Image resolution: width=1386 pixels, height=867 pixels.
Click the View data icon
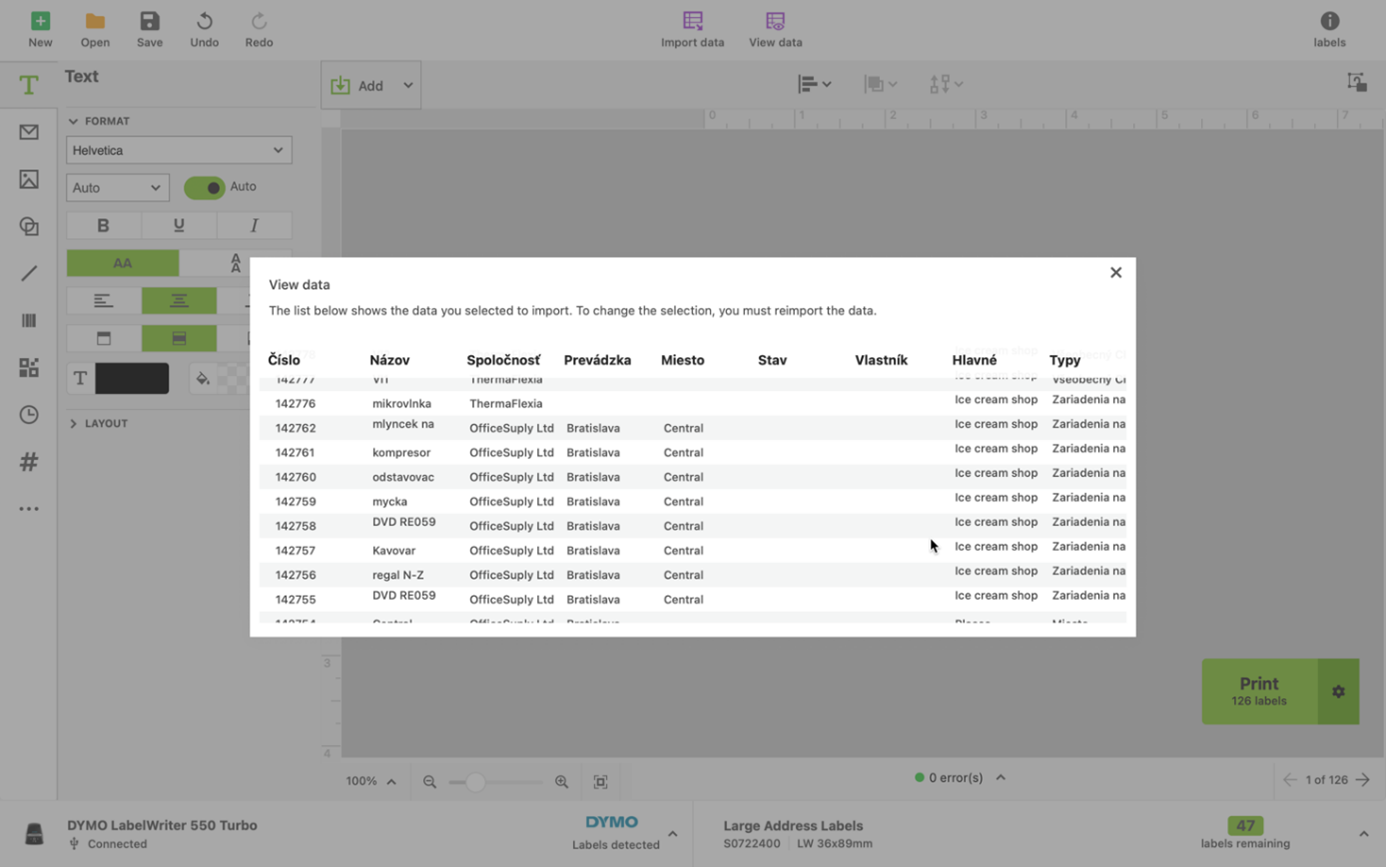[x=775, y=21]
